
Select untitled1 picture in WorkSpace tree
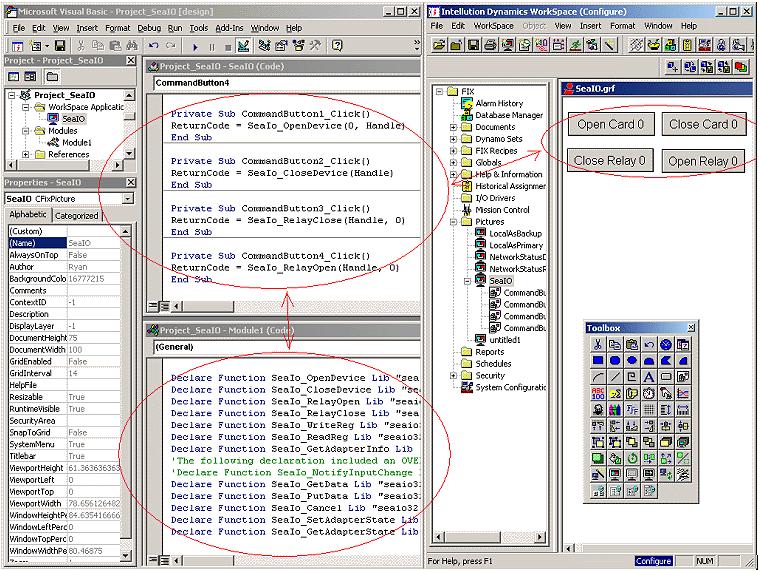tap(504, 340)
